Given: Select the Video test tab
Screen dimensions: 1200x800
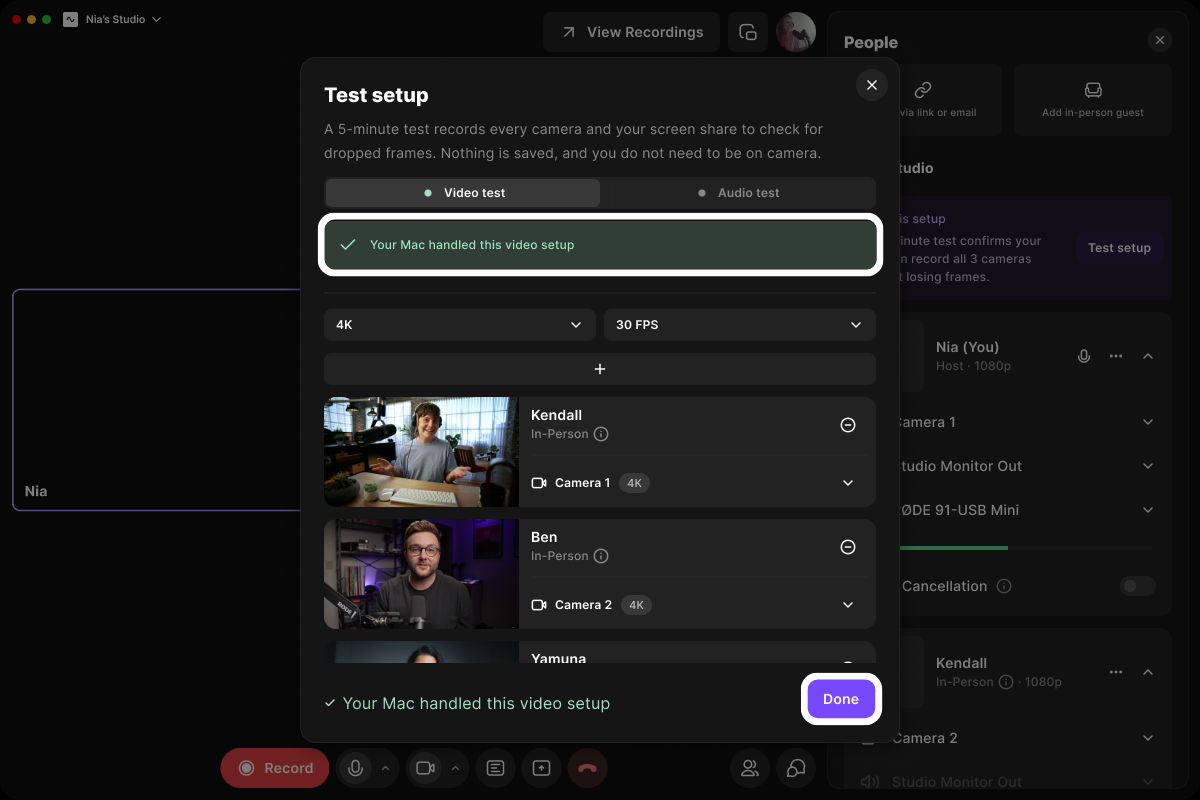Looking at the screenshot, I should 463,193.
